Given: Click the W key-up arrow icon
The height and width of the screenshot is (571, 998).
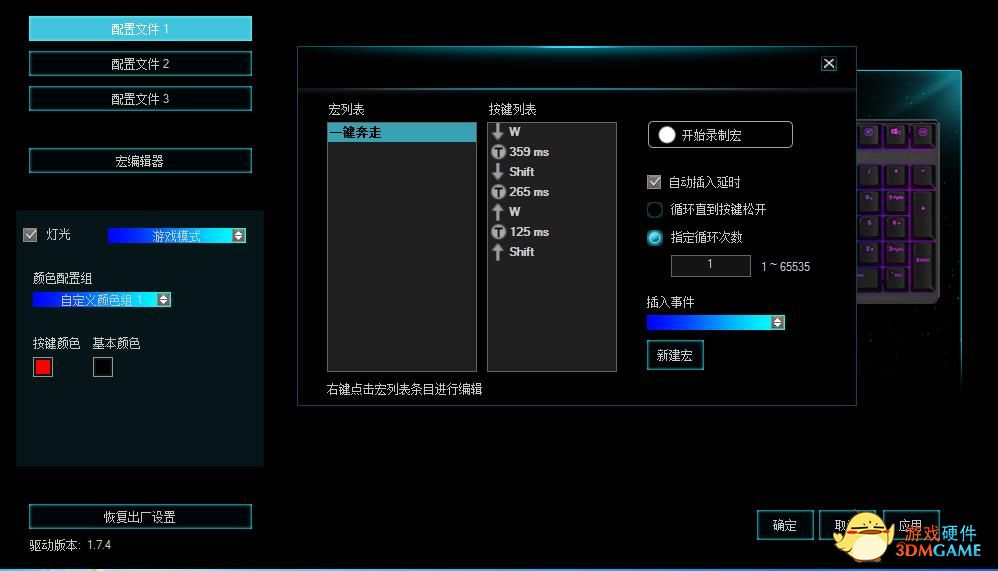Looking at the screenshot, I should coord(498,212).
